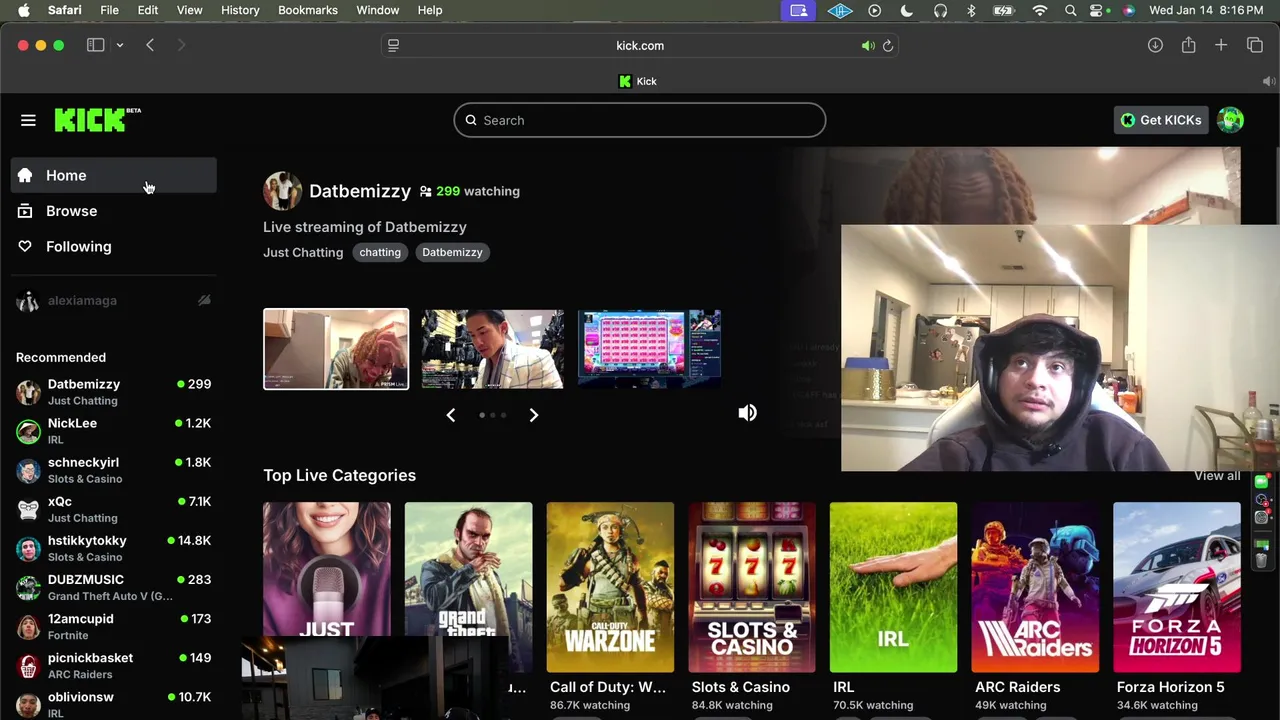Mute the tab audio in address bar
The width and height of the screenshot is (1280, 720).
pos(867,45)
